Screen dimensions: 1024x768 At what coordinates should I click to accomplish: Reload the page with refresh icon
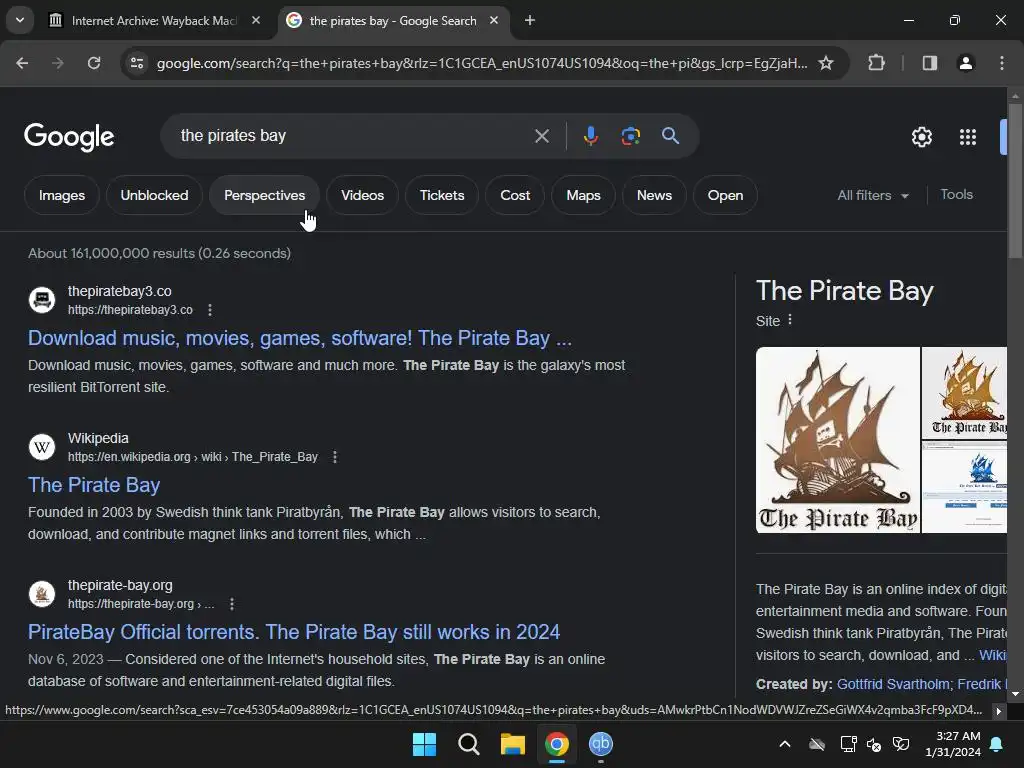(x=94, y=63)
